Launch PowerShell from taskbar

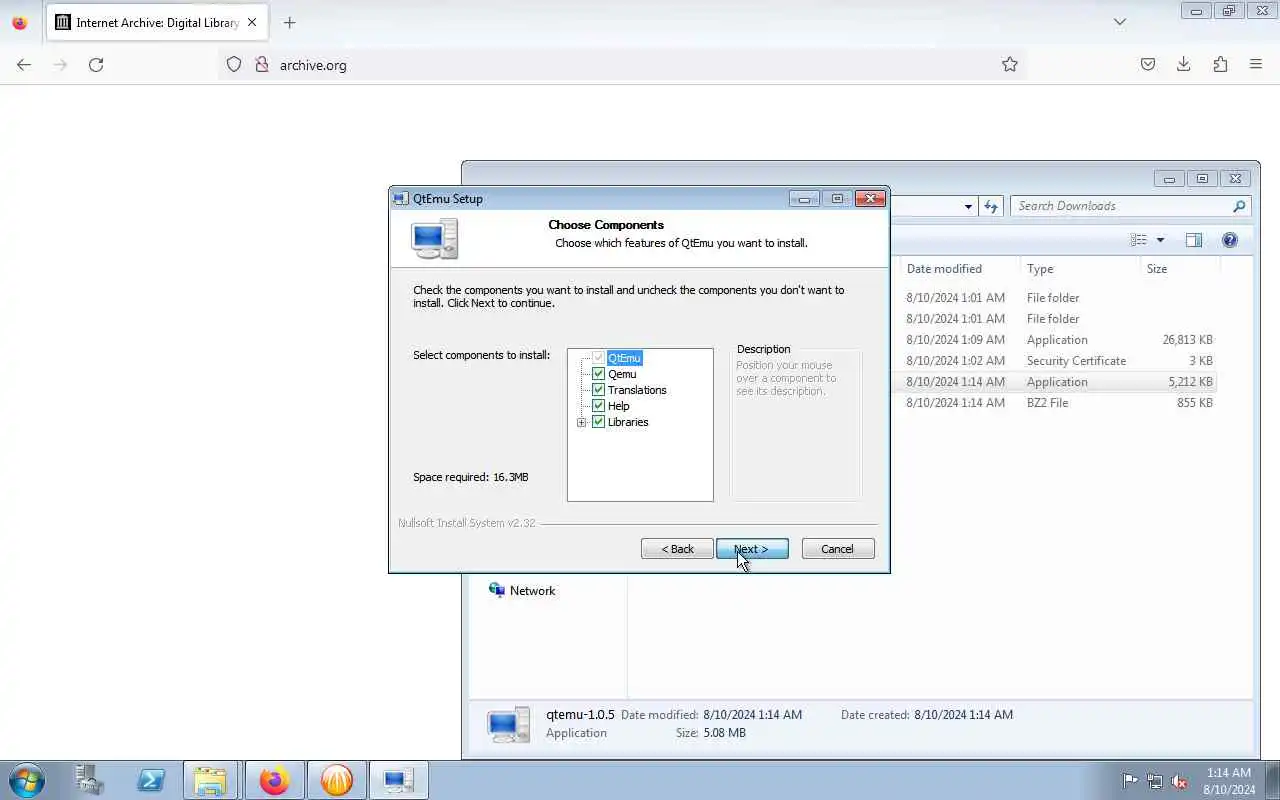pyautogui.click(x=151, y=780)
